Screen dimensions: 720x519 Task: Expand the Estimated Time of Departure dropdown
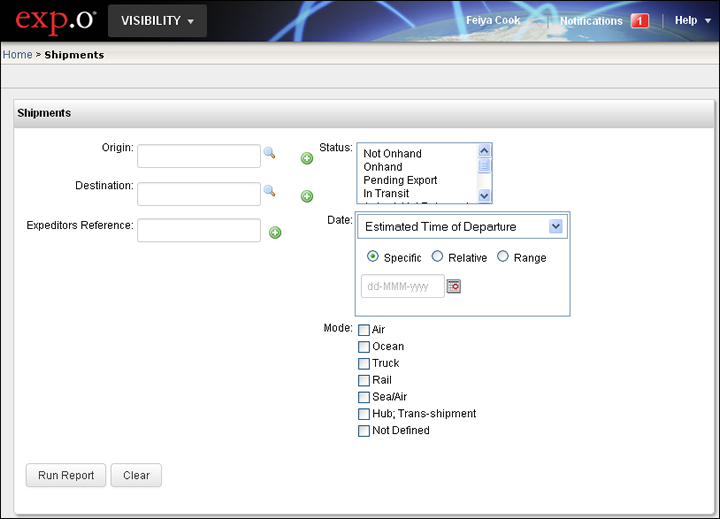click(556, 227)
